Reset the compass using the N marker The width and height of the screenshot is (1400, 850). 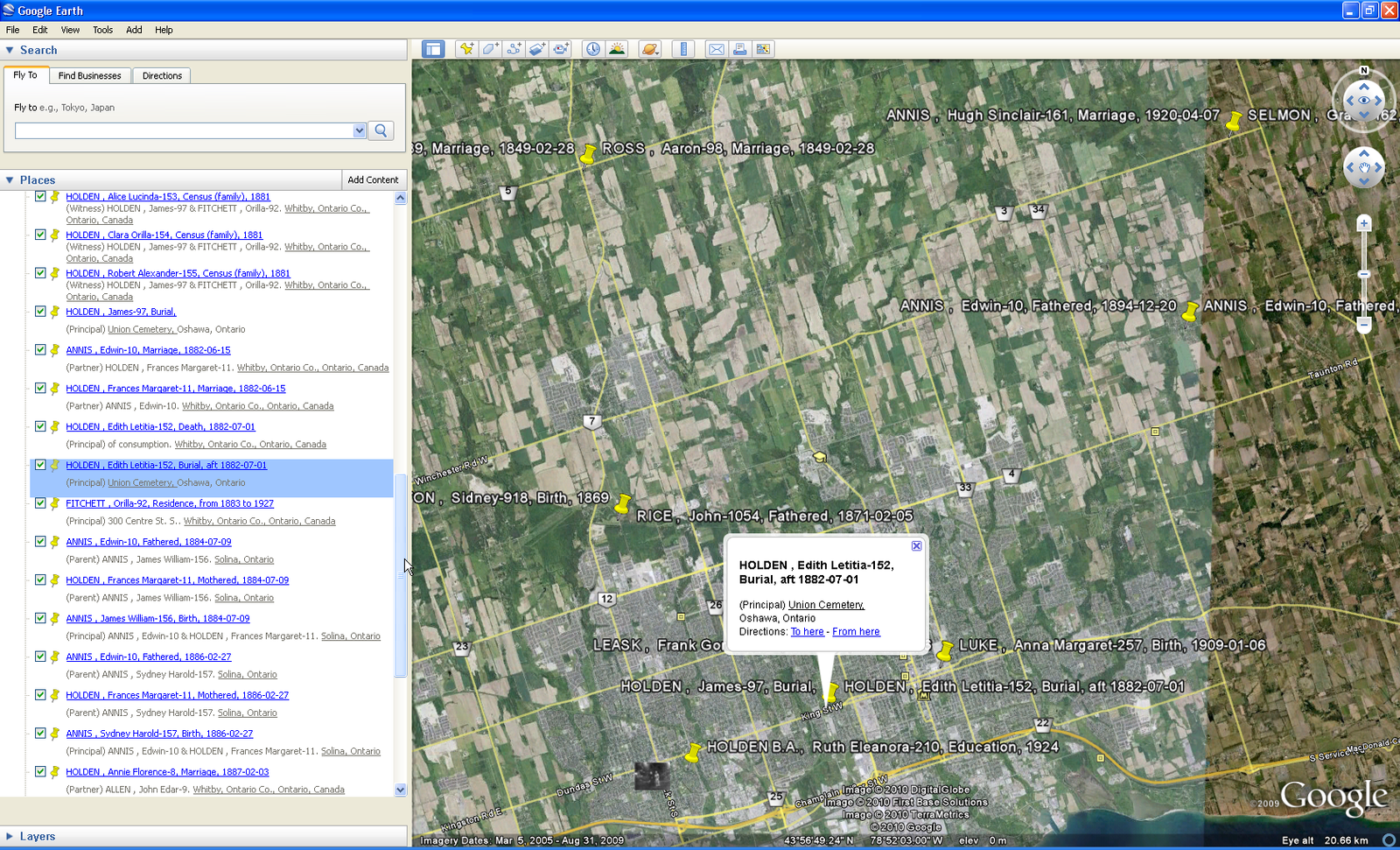[x=1364, y=70]
